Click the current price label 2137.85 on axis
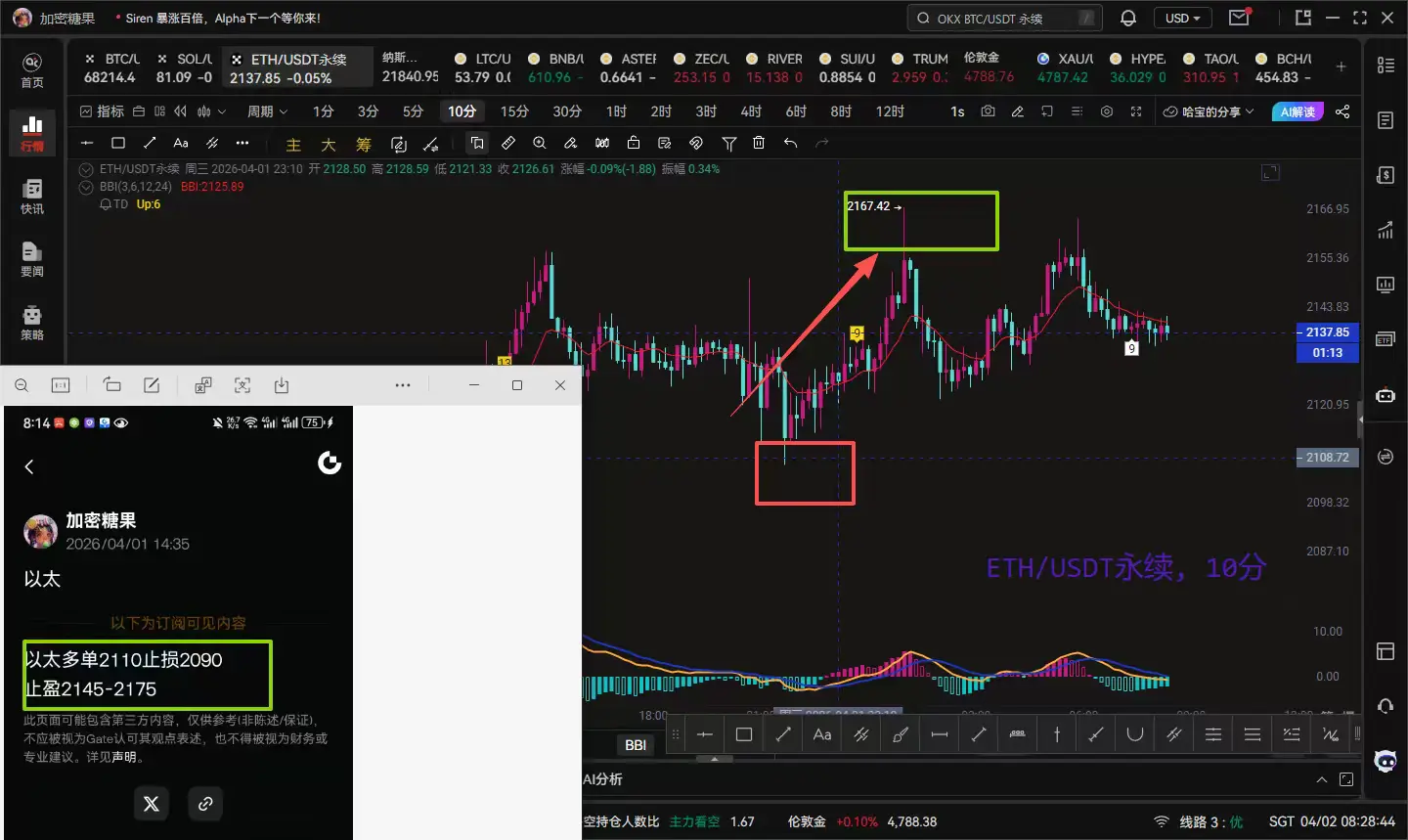 pyautogui.click(x=1327, y=332)
